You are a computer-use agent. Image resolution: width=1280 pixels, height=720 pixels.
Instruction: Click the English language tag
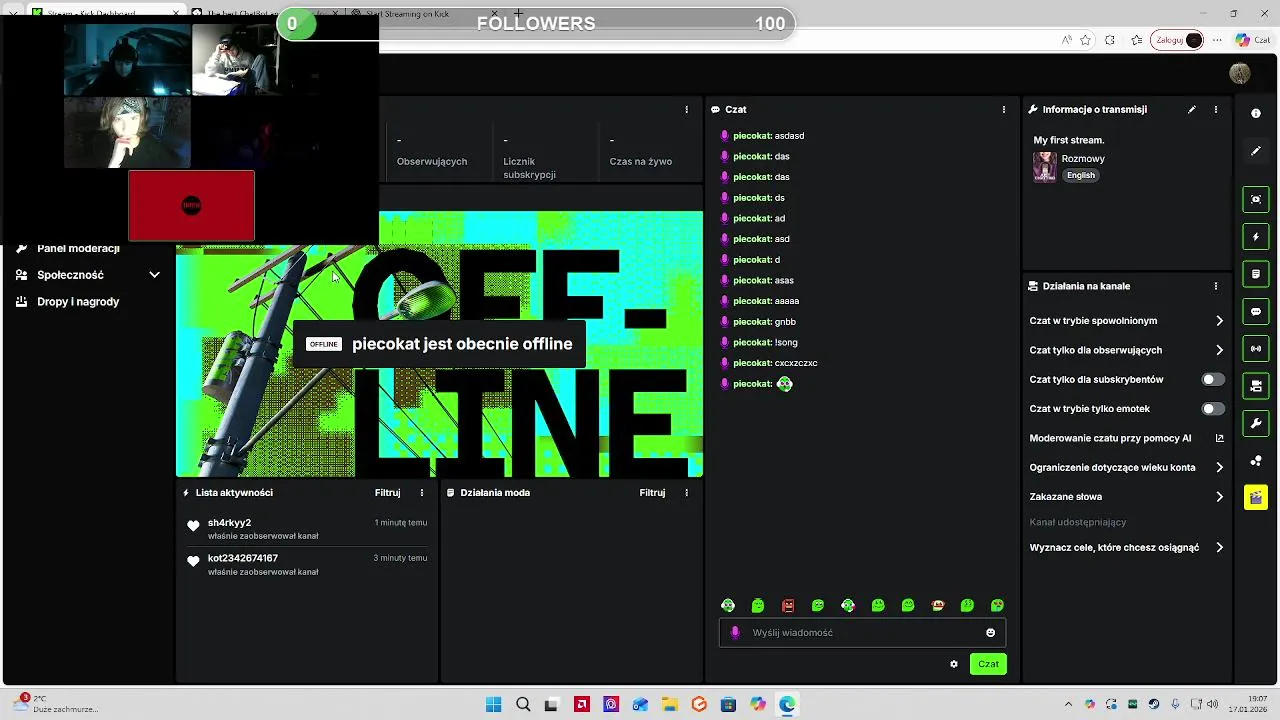tap(1080, 175)
